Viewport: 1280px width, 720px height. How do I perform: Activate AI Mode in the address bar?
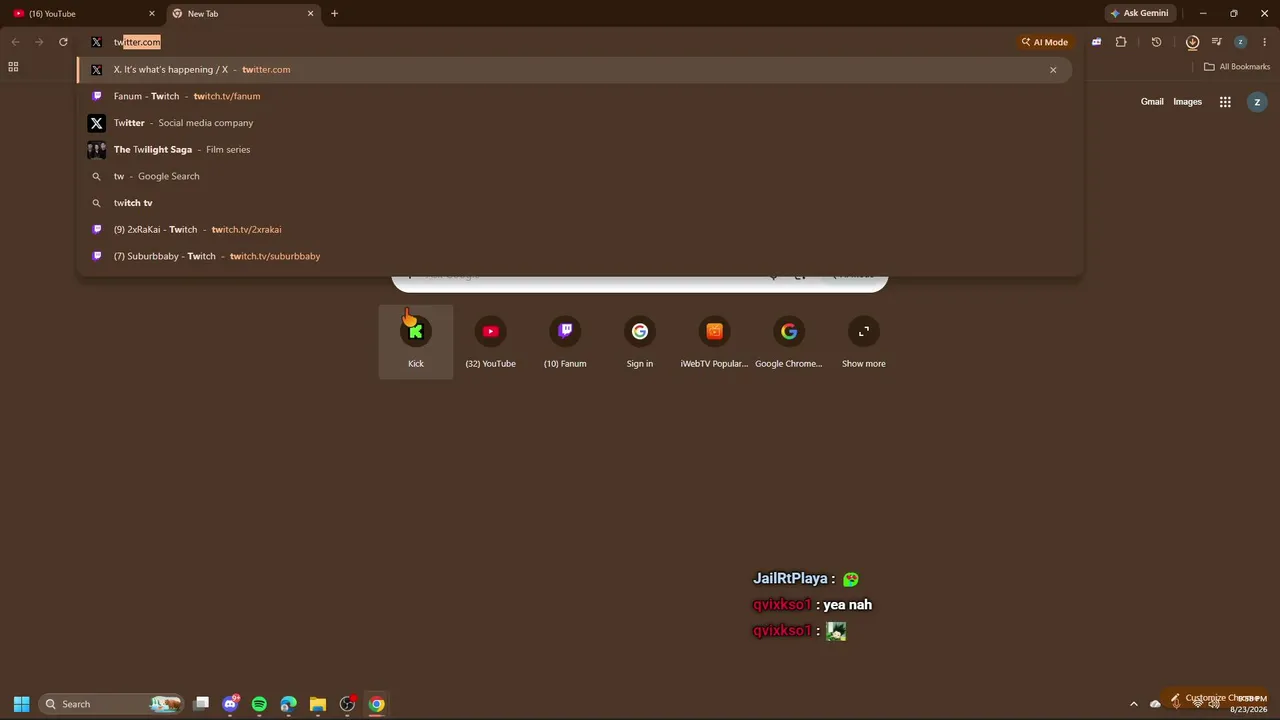1044,42
